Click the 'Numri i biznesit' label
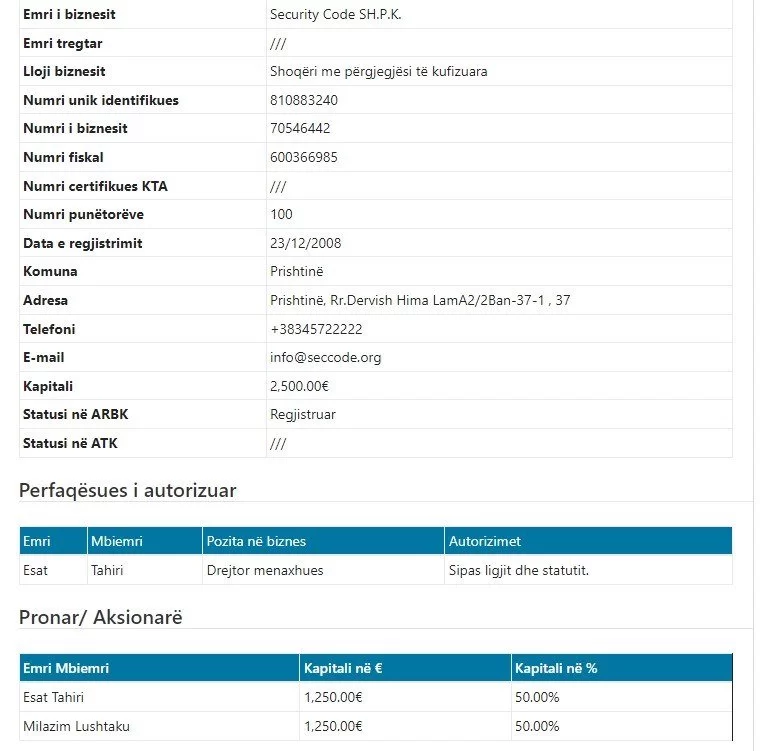 (x=75, y=128)
